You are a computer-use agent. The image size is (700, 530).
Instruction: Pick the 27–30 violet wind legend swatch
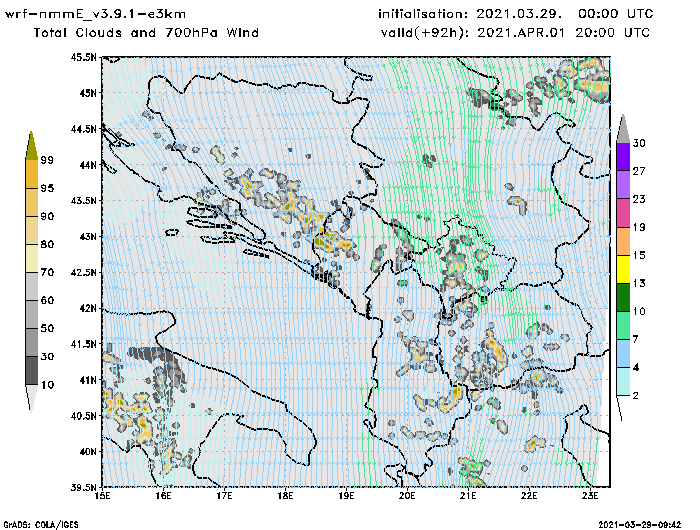coord(623,157)
